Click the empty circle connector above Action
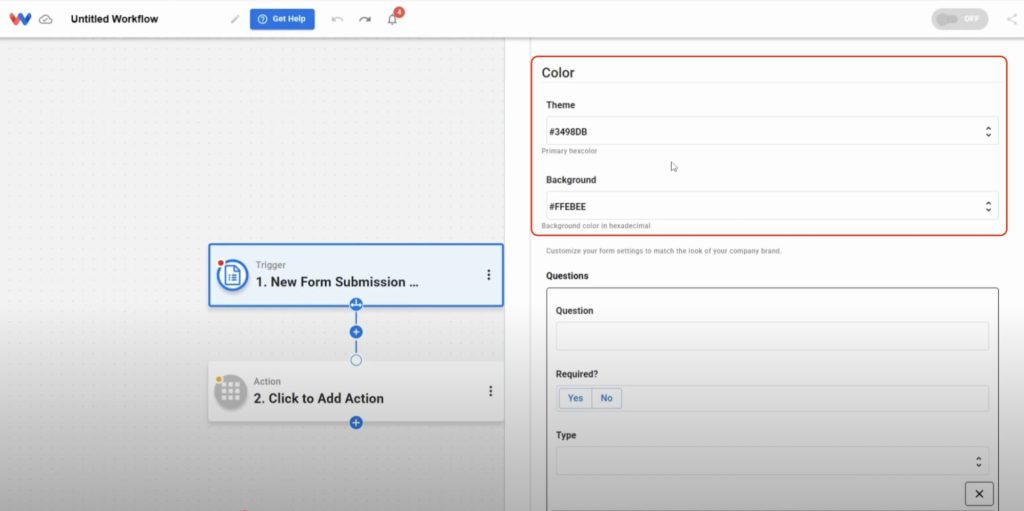This screenshot has height=511, width=1024. click(356, 360)
